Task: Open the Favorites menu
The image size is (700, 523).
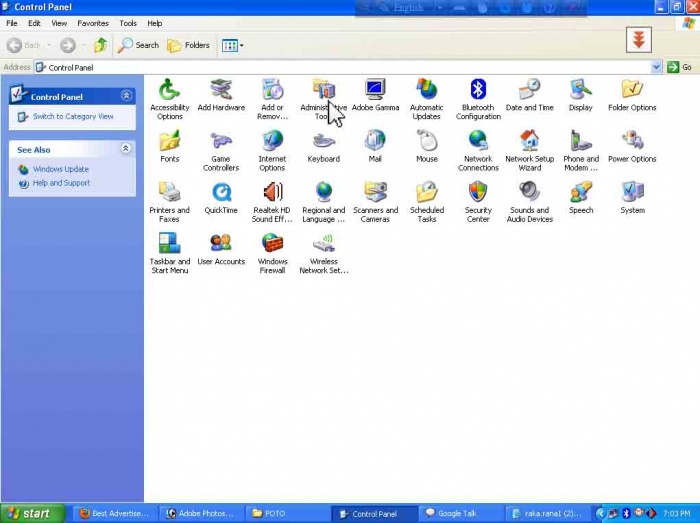Action: pos(93,23)
